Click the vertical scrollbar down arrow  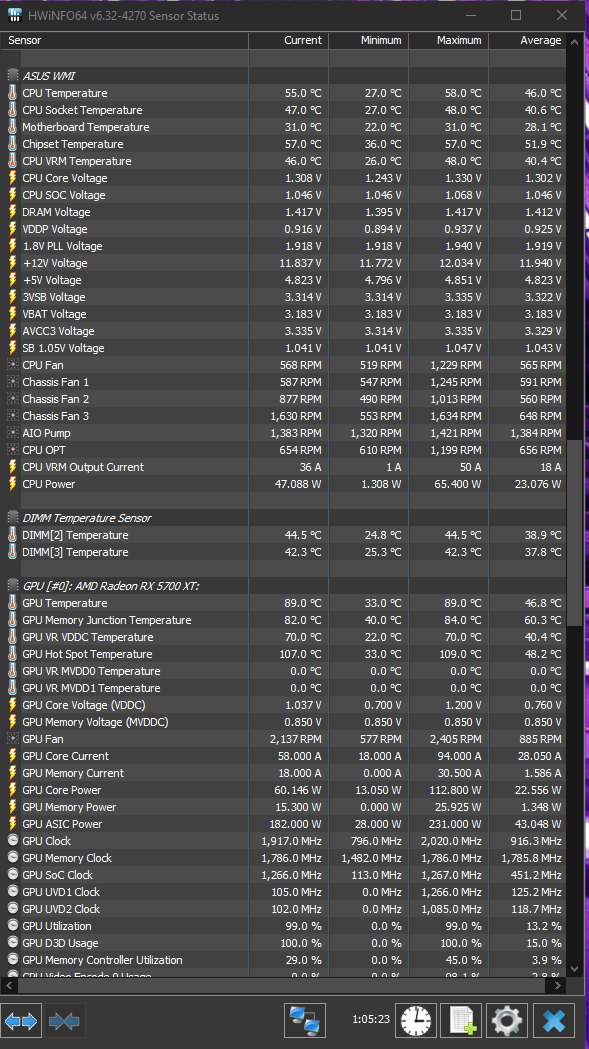coord(574,968)
